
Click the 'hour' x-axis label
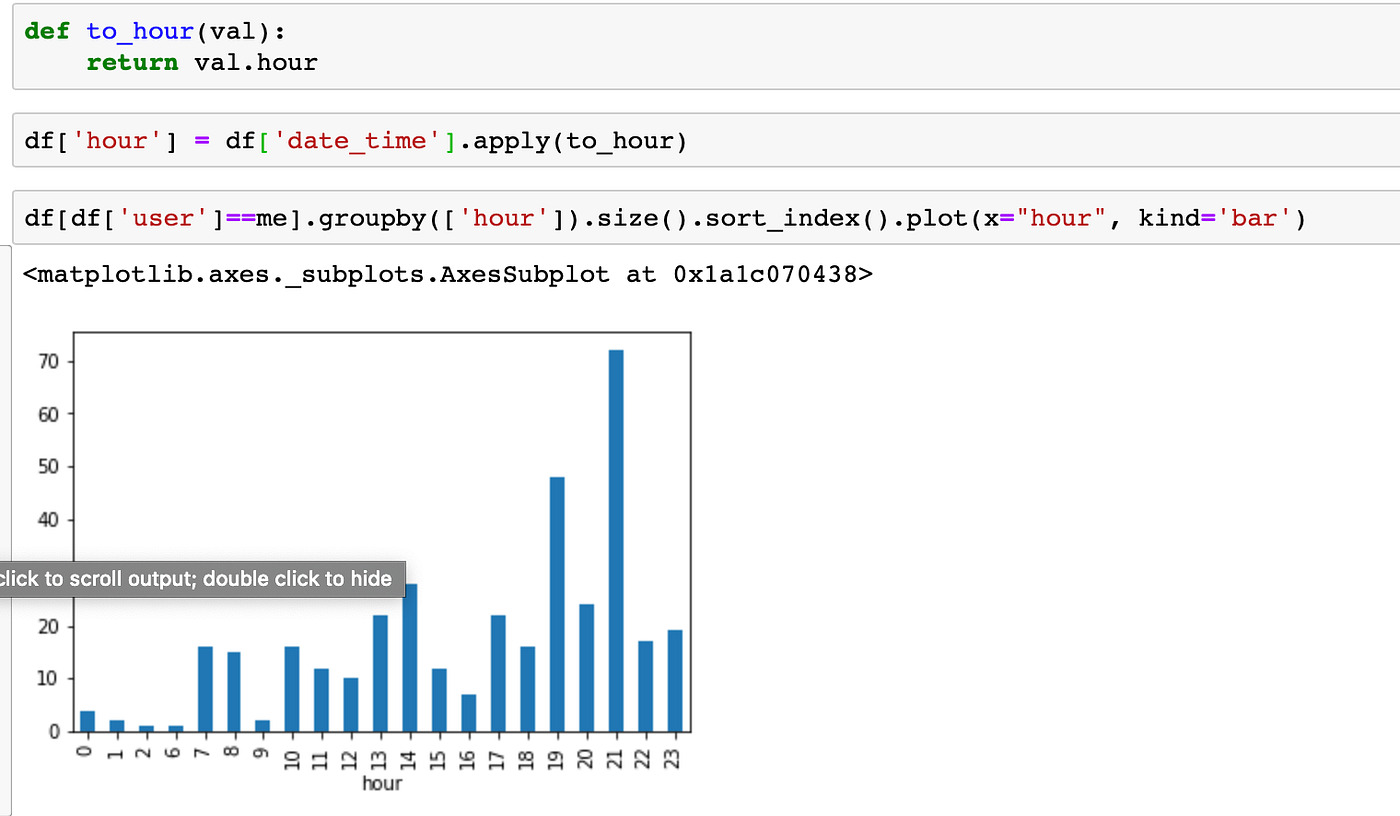click(382, 783)
